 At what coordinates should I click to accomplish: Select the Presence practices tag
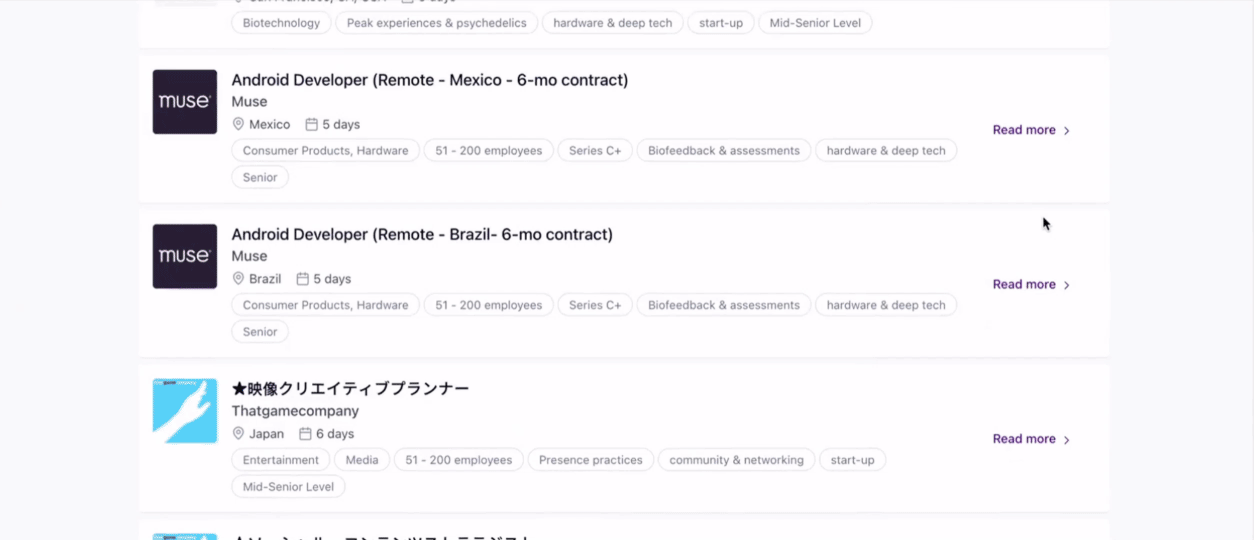click(x=591, y=460)
